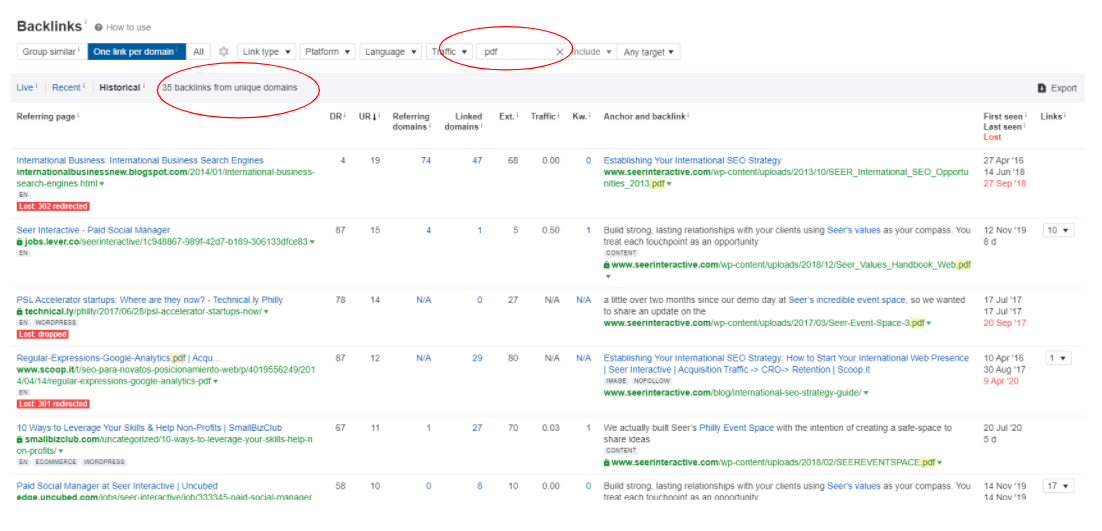Click the lock icon beside smallbizclub.com URL
The height and width of the screenshot is (531, 1102).
coord(20,440)
